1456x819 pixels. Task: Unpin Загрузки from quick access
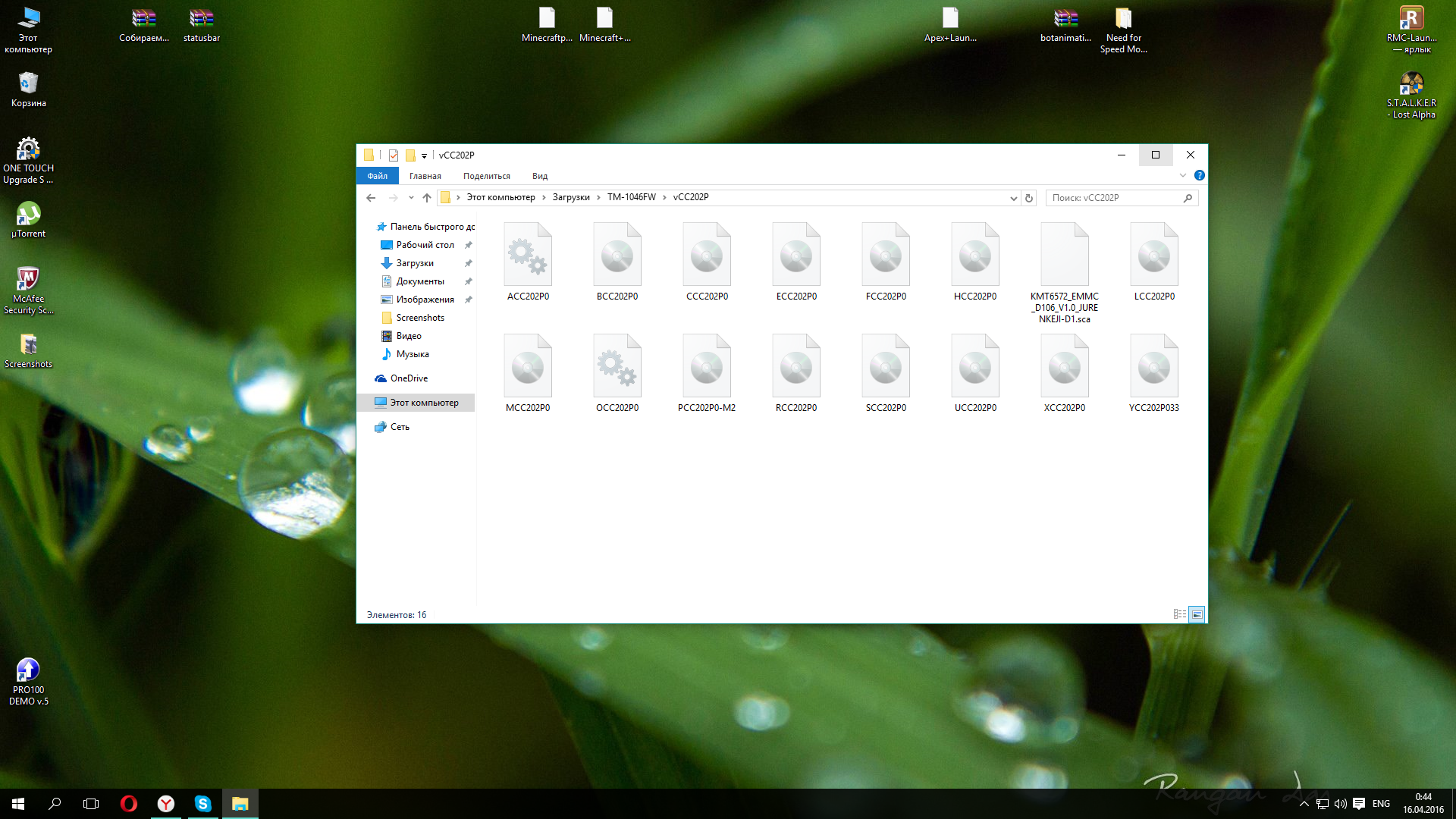pyautogui.click(x=468, y=263)
